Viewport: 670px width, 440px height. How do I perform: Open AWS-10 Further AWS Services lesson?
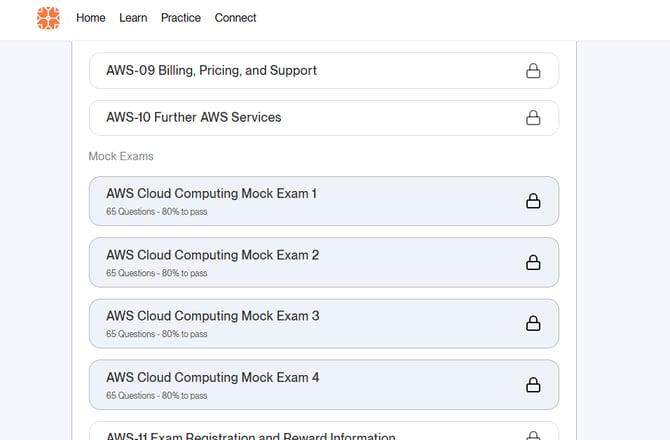coord(194,118)
